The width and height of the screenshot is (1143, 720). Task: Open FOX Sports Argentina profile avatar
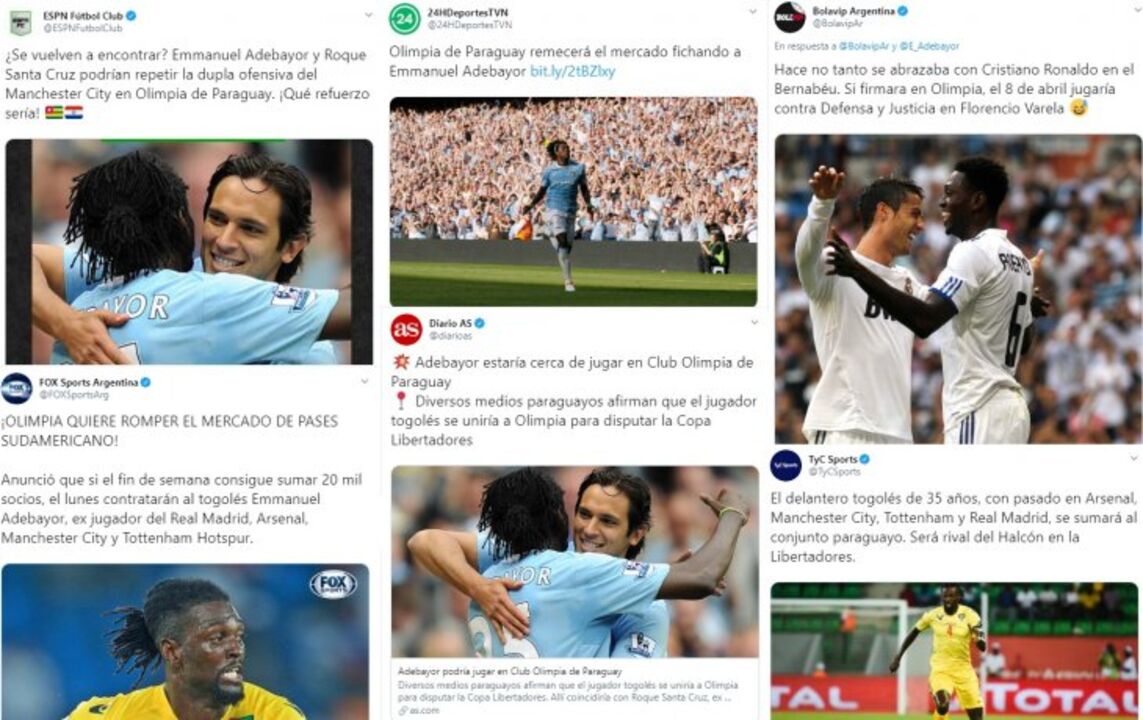click(x=16, y=388)
